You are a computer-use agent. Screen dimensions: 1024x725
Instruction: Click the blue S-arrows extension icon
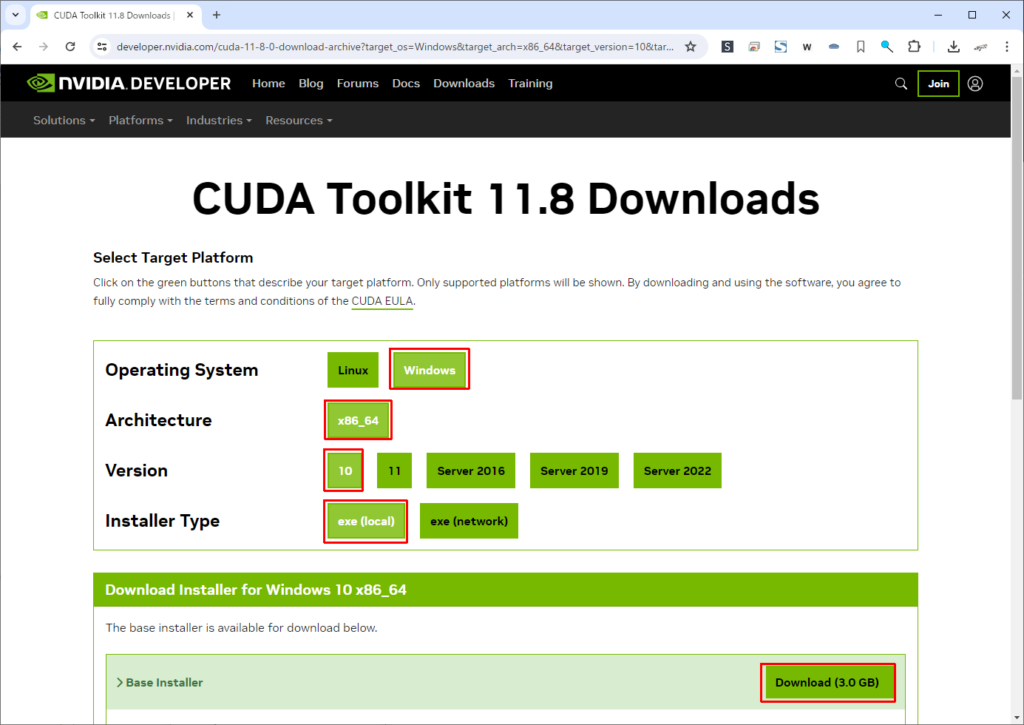(780, 46)
